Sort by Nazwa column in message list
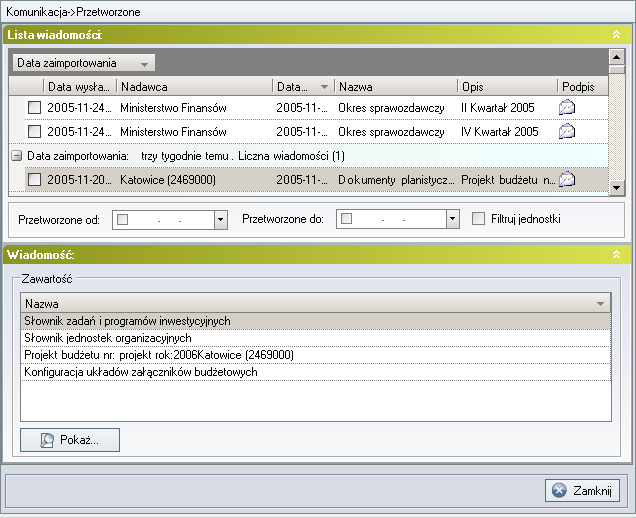The width and height of the screenshot is (636, 518). 396,87
